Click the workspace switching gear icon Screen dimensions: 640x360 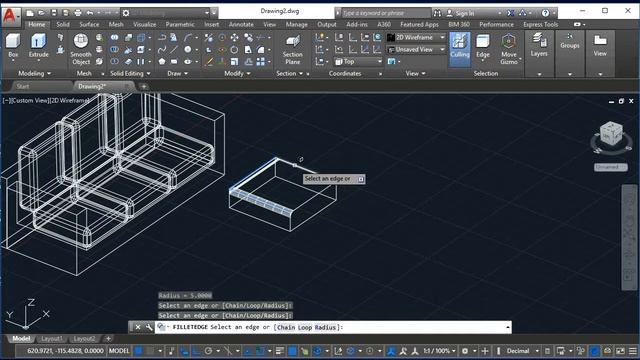pos(465,351)
